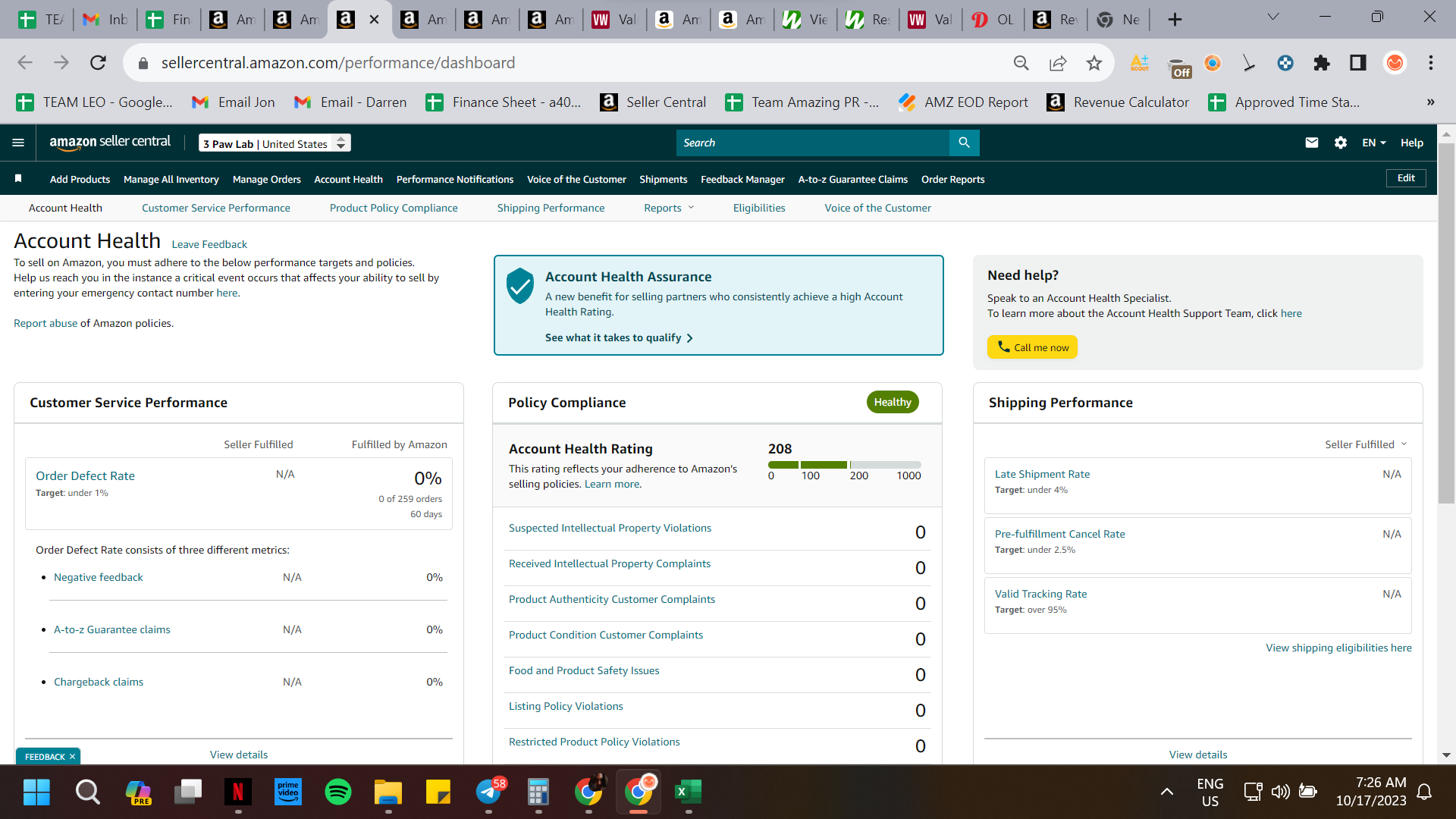
Task: Open the Windows notification bell
Action: pyautogui.click(x=1425, y=792)
